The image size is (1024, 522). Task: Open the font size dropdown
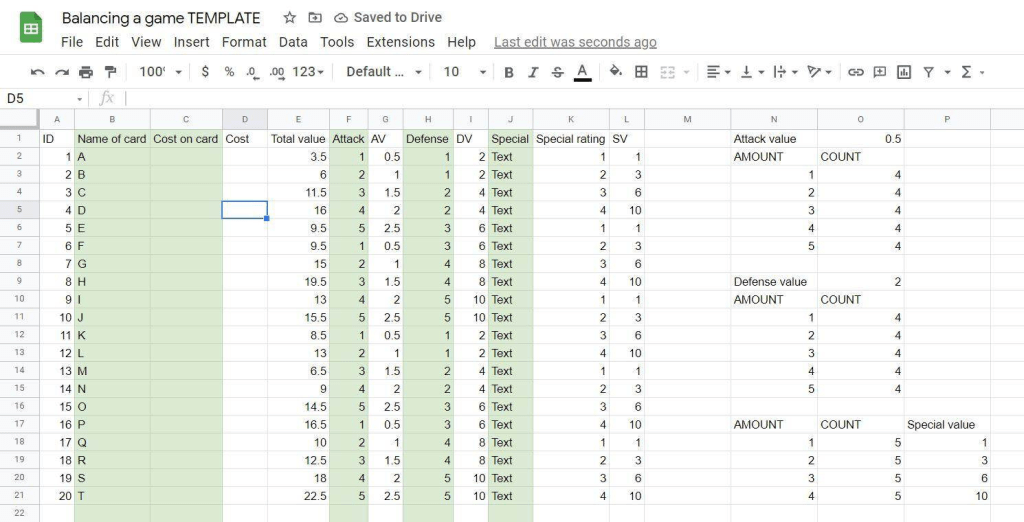[x=464, y=72]
